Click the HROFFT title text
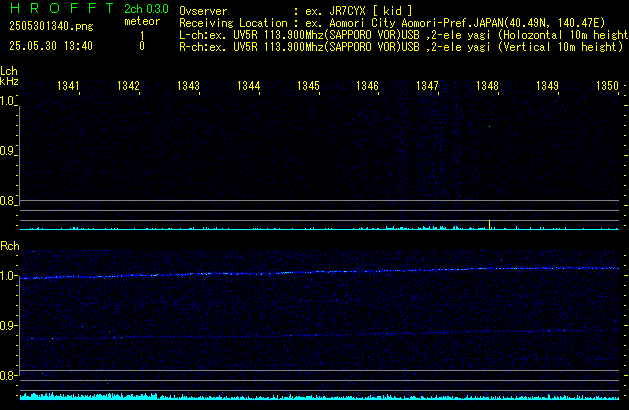The width and height of the screenshot is (629, 410). pyautogui.click(x=62, y=8)
